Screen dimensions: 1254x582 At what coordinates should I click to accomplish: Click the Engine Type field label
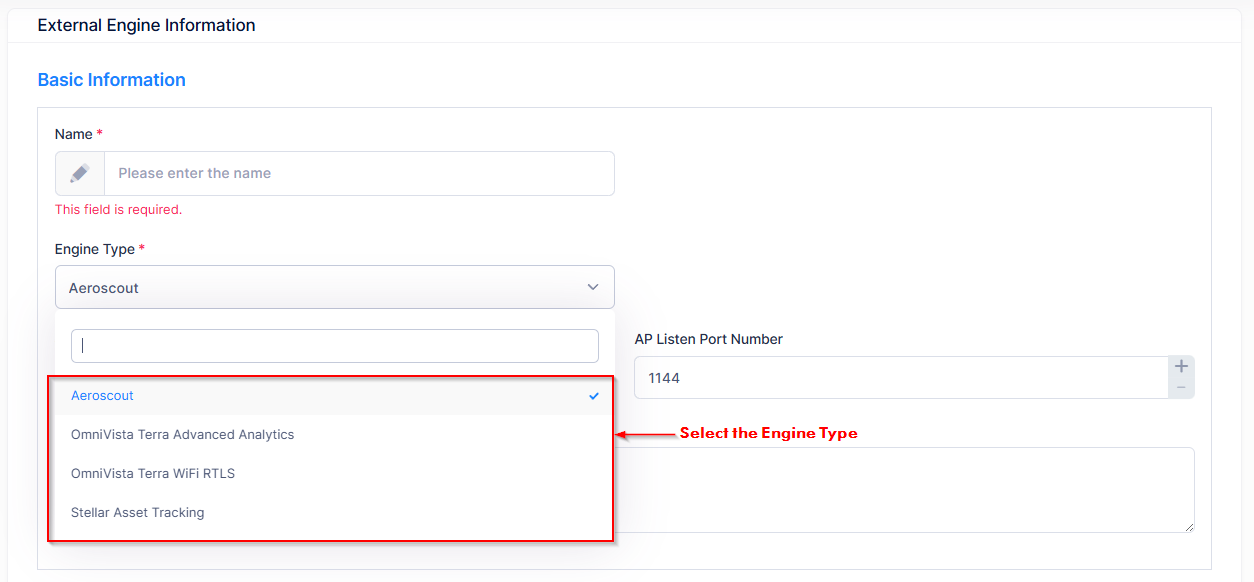pyautogui.click(x=95, y=249)
